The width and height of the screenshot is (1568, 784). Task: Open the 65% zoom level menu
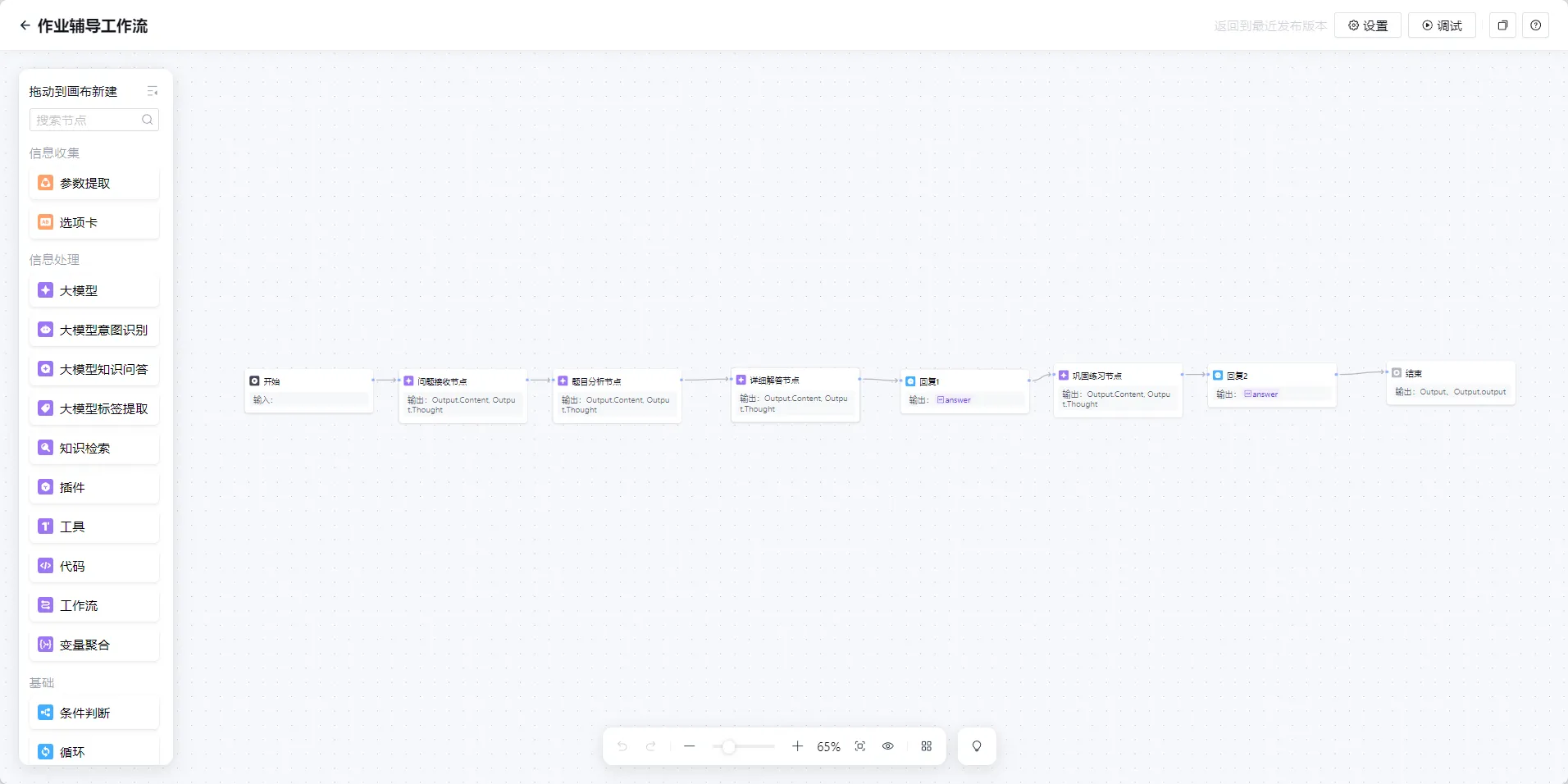pyautogui.click(x=828, y=746)
